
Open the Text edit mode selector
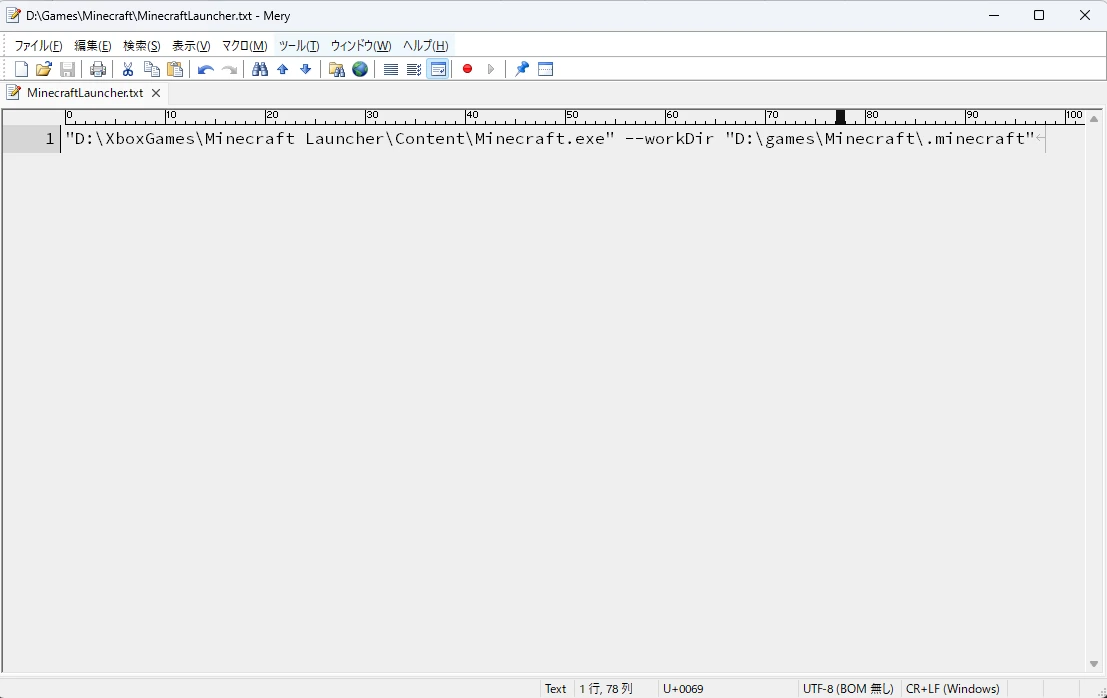click(x=555, y=688)
